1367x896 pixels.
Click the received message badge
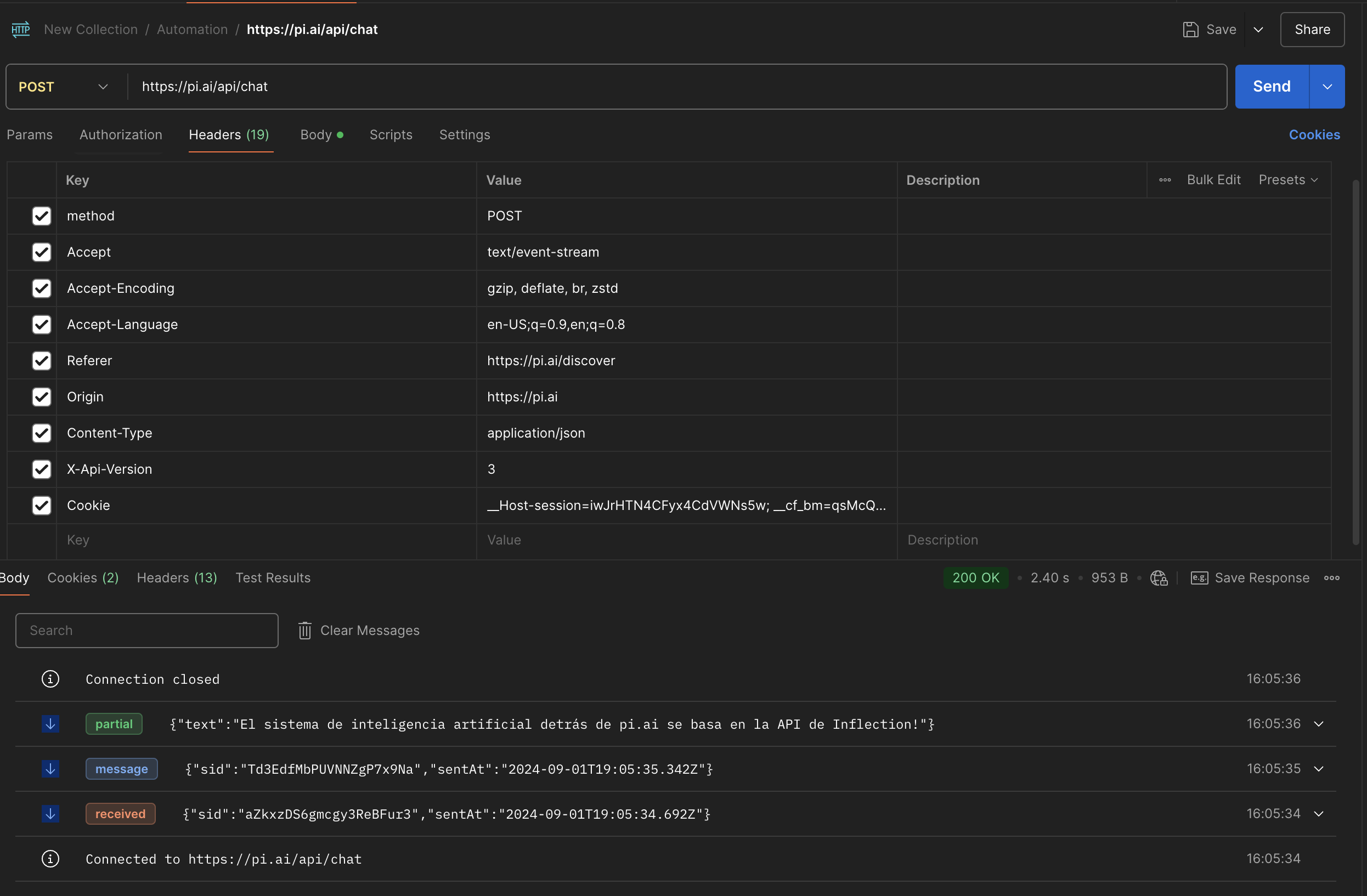click(120, 813)
